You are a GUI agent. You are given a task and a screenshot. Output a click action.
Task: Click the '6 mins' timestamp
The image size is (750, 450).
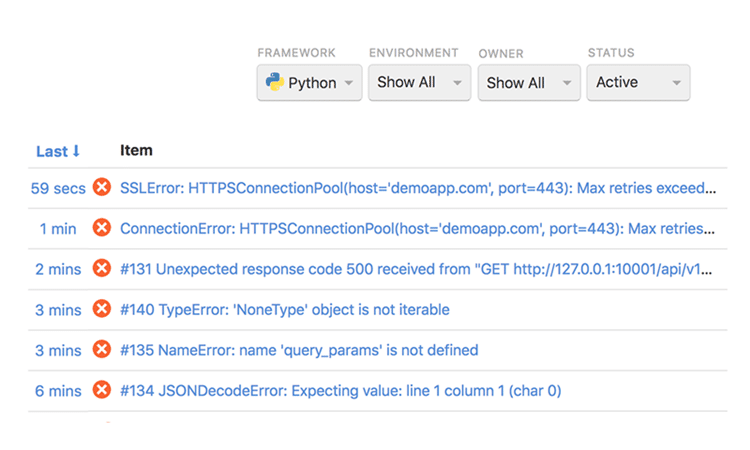pos(58,392)
